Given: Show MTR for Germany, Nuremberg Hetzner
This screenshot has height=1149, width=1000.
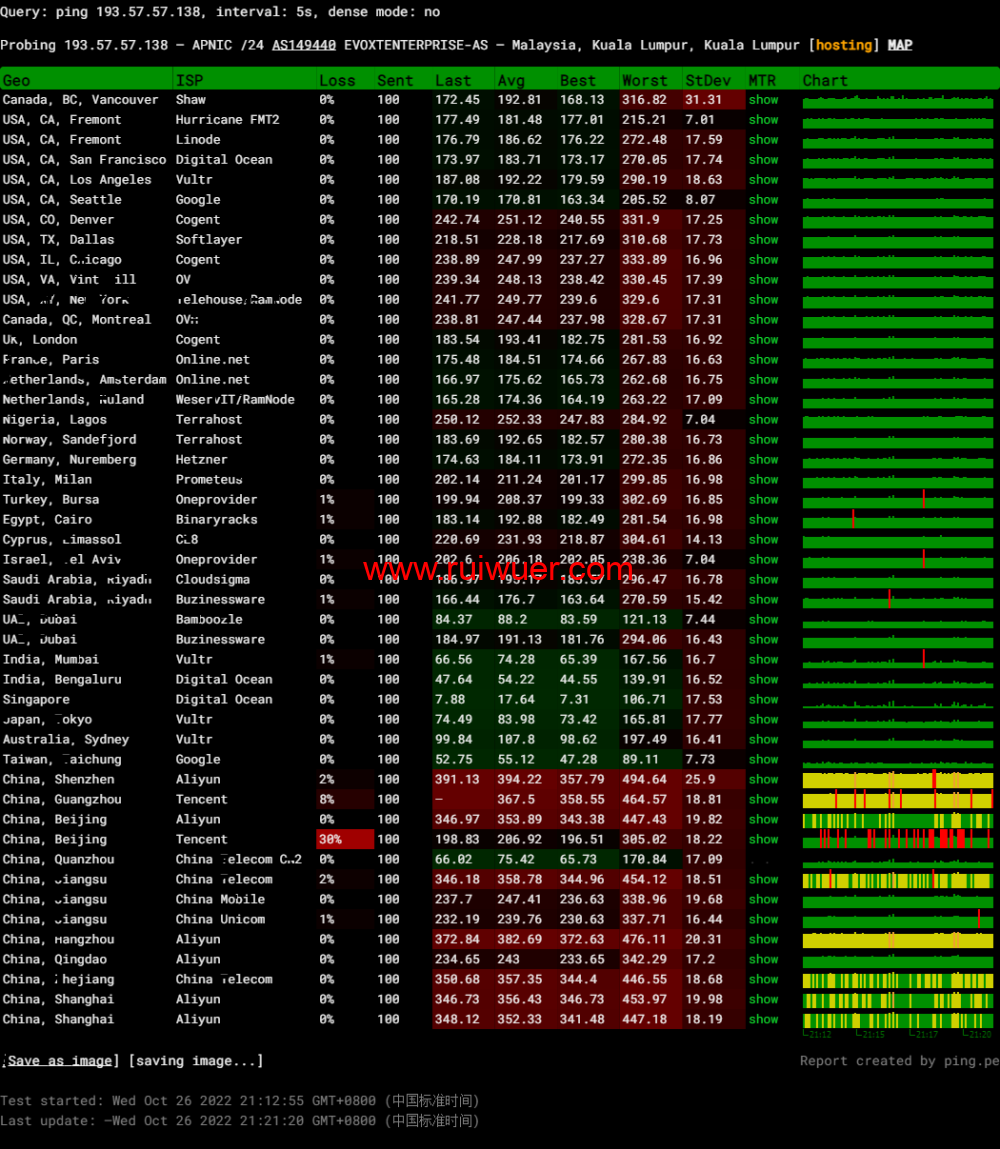Looking at the screenshot, I should 763,460.
